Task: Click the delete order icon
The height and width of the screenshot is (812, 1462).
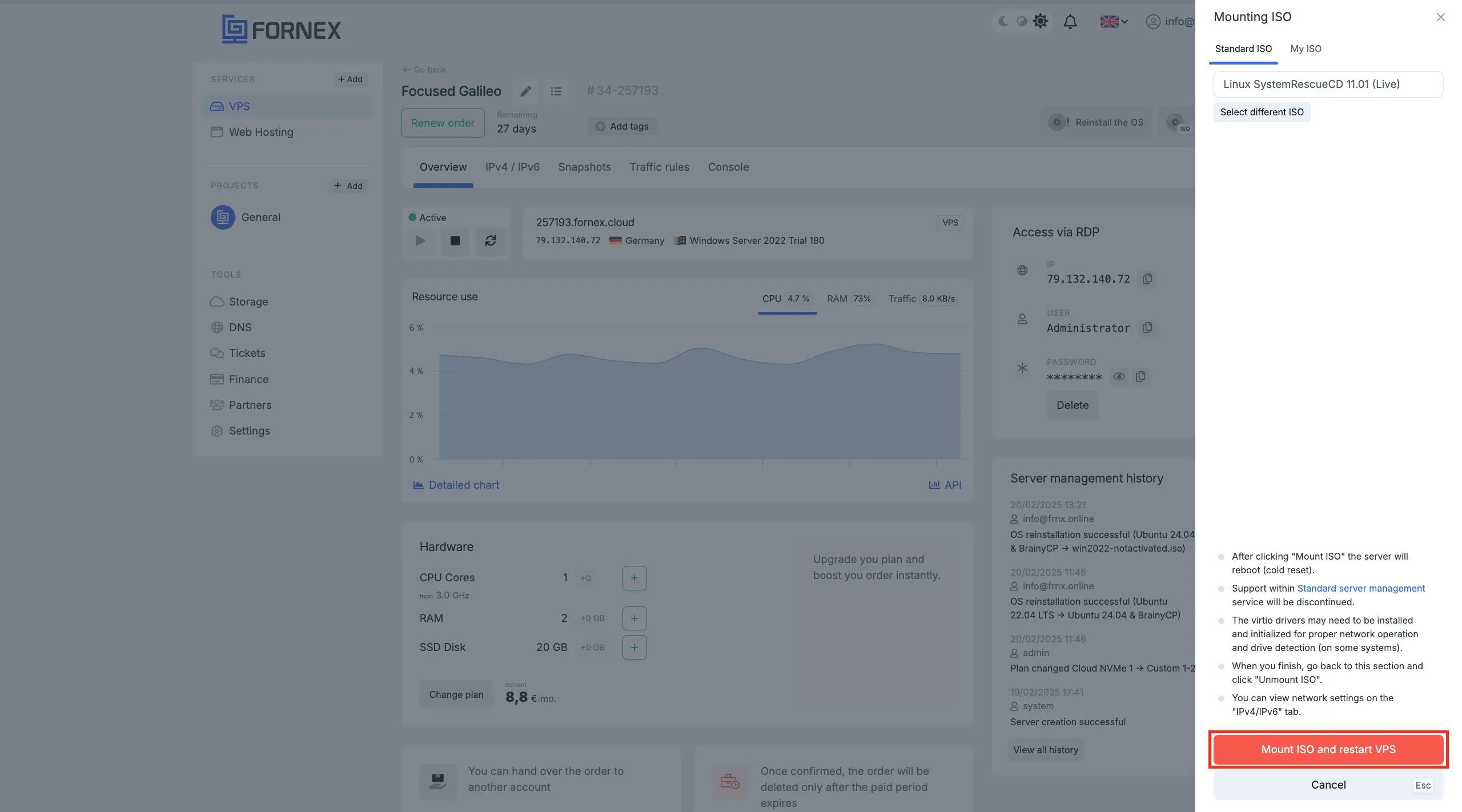Action: 730,781
